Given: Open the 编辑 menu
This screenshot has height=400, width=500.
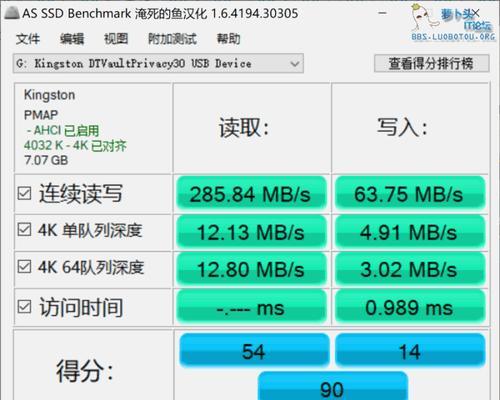Looking at the screenshot, I should (72, 39).
